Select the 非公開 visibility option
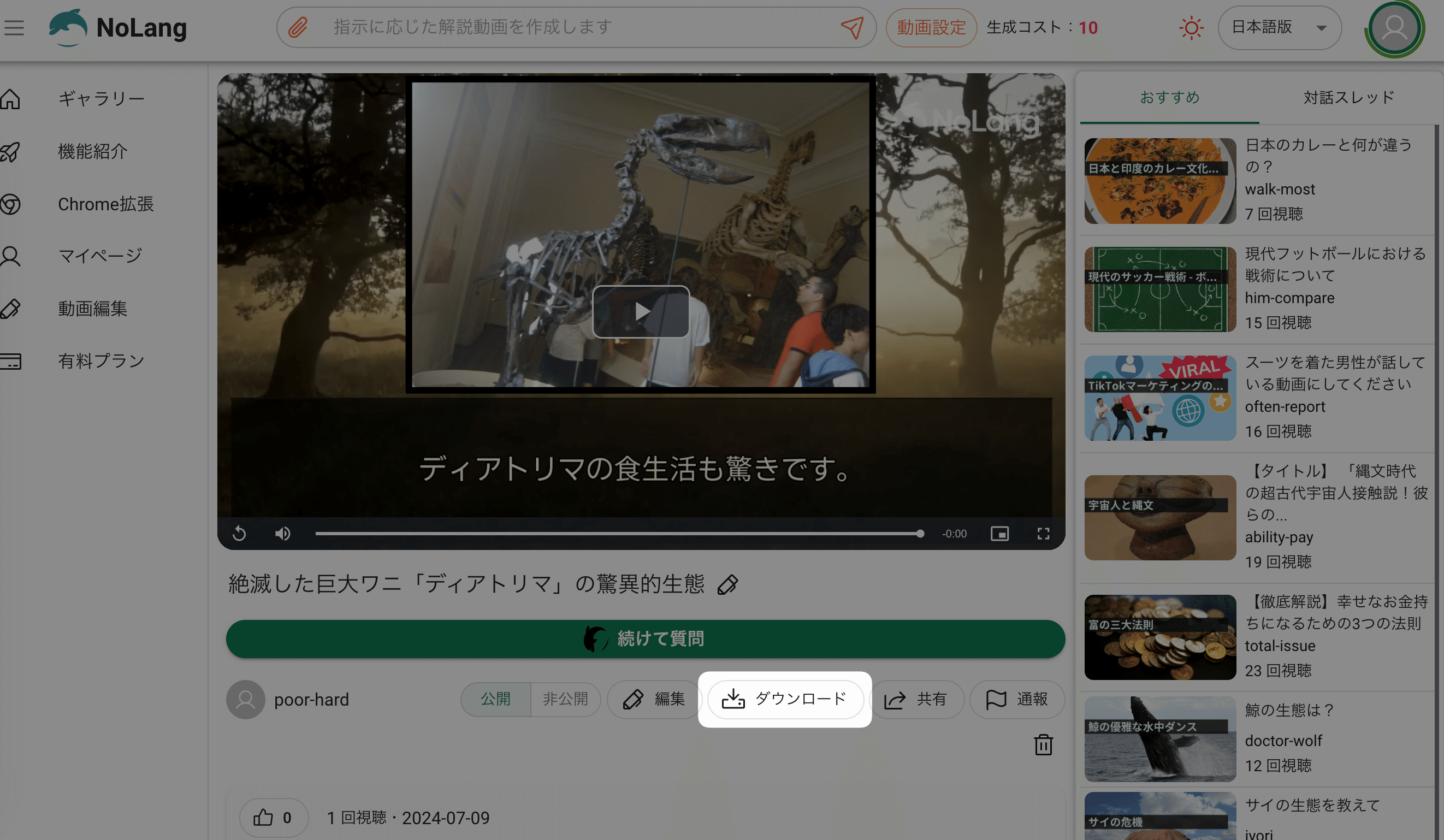This screenshot has height=840, width=1444. [x=565, y=699]
